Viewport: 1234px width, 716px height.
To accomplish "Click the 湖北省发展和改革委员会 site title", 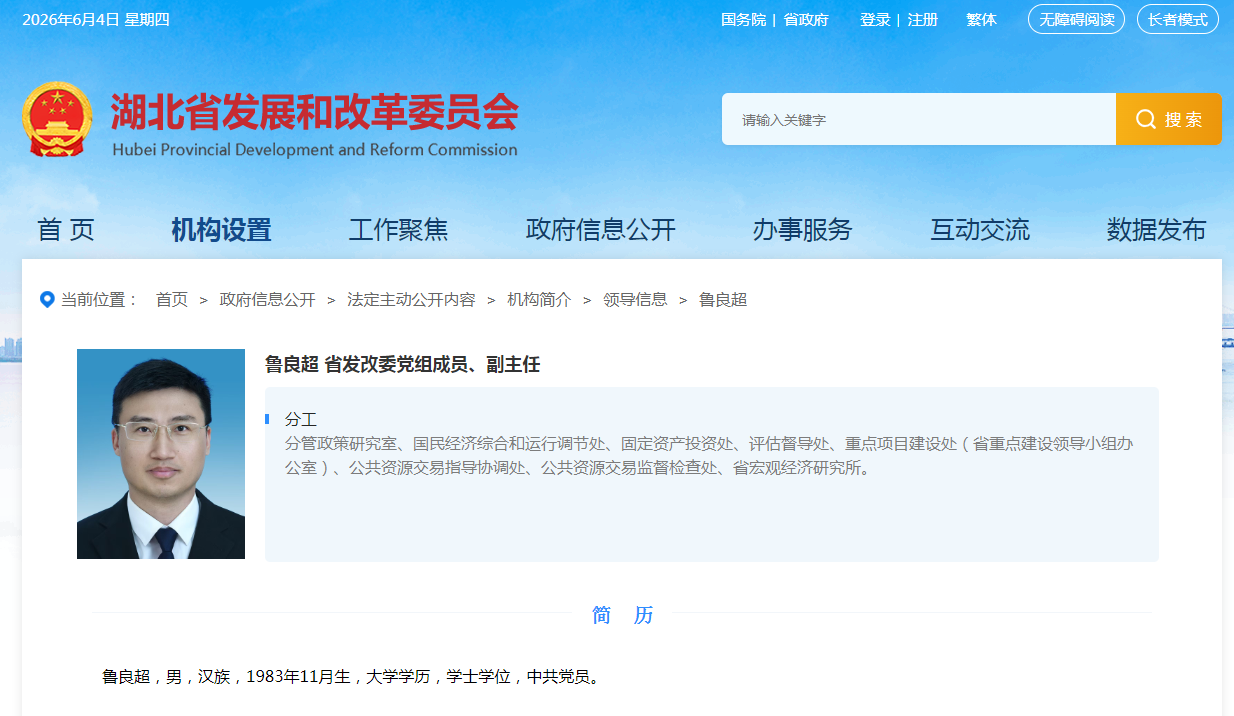I will 314,112.
